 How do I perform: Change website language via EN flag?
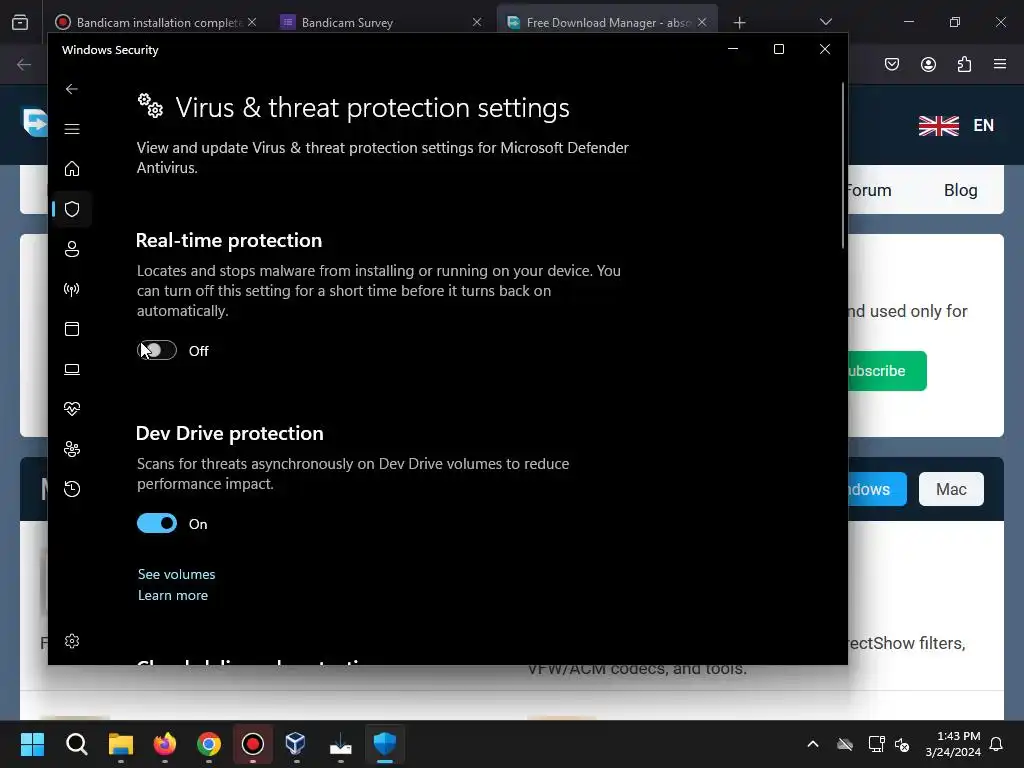pyautogui.click(x=956, y=125)
